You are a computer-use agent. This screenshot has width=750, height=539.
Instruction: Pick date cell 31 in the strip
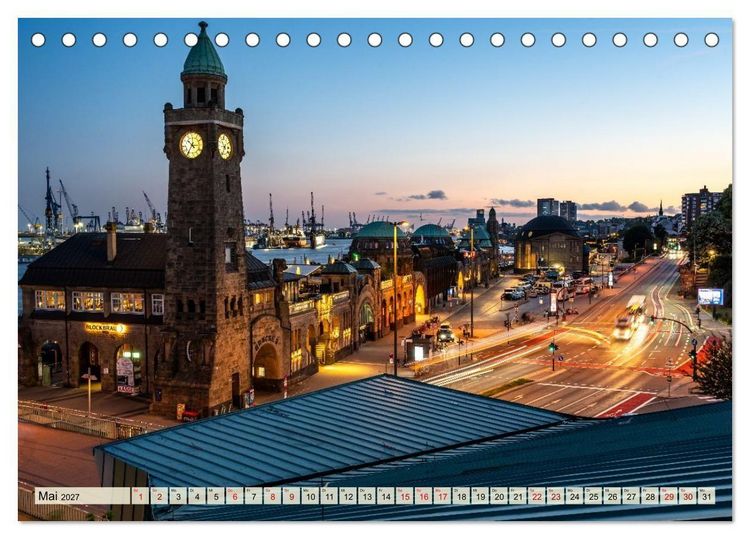[x=707, y=496]
